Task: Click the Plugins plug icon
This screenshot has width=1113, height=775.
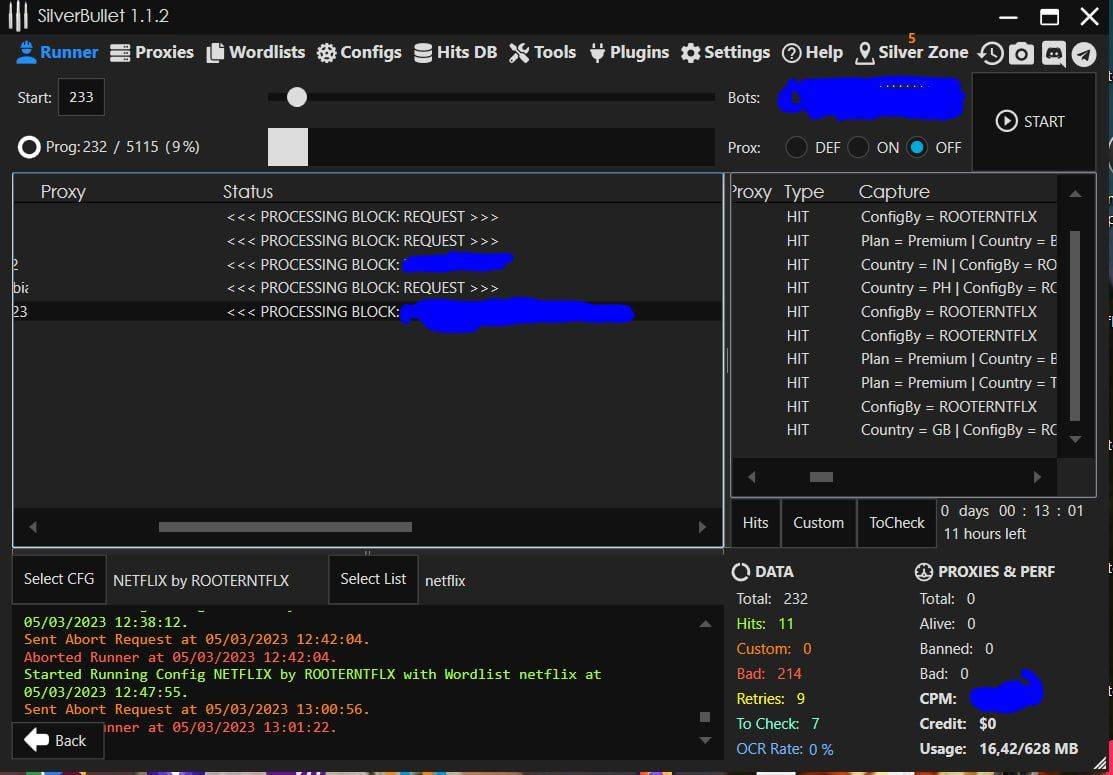Action: (x=598, y=53)
